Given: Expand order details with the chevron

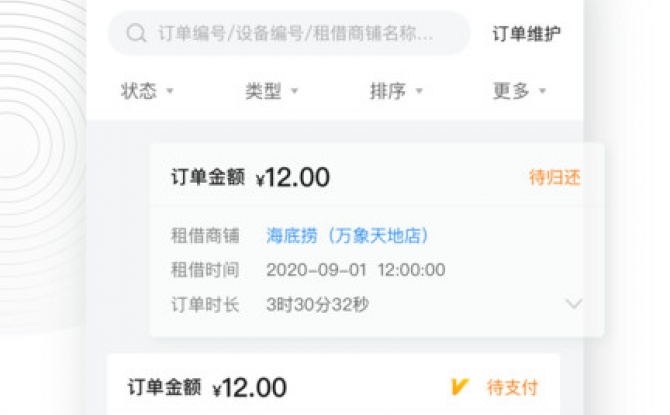Looking at the screenshot, I should click(573, 303).
